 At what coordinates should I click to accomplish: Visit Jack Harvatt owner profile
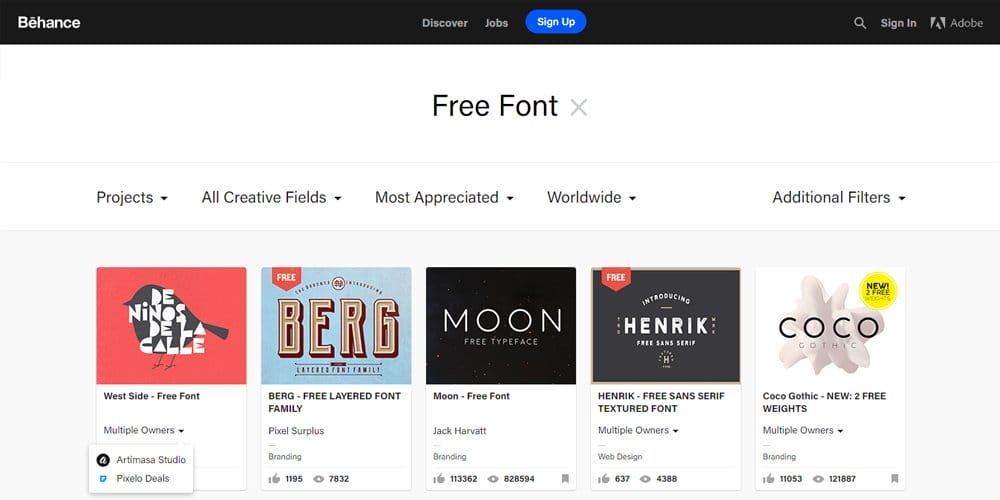pos(459,431)
